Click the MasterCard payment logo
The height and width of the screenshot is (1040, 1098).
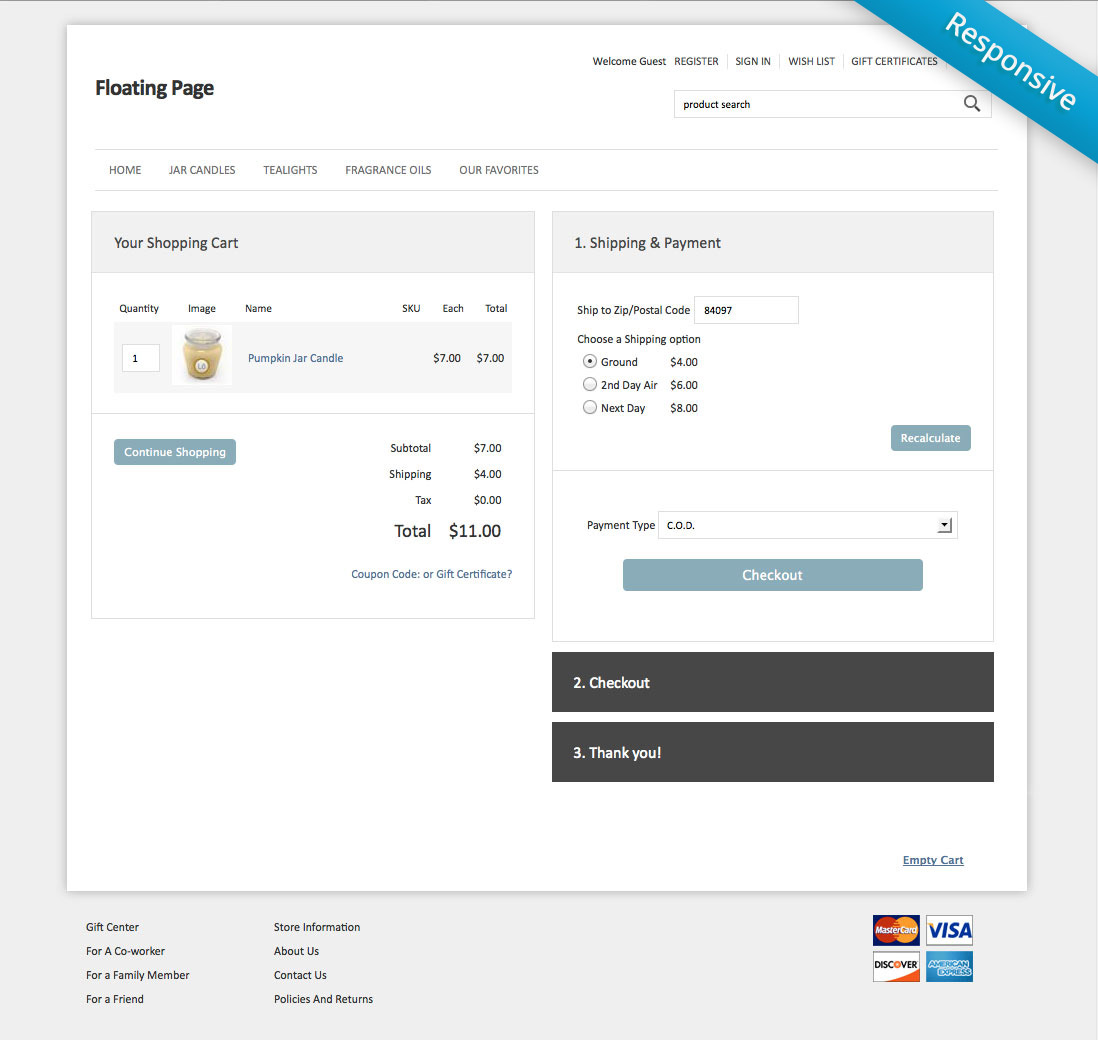pos(895,930)
